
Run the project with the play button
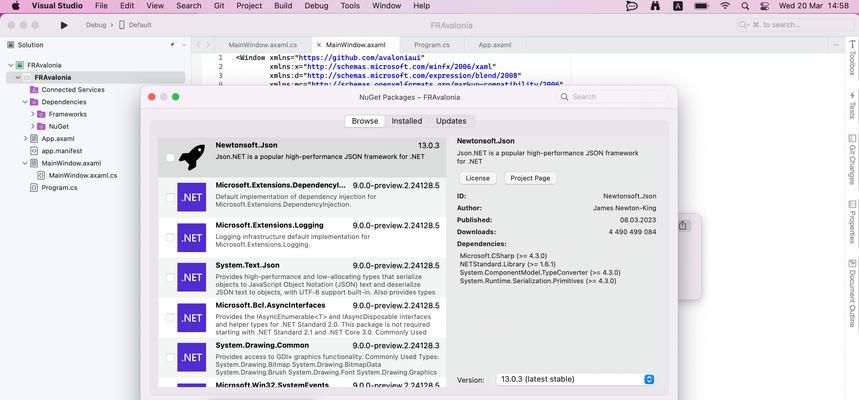click(64, 25)
